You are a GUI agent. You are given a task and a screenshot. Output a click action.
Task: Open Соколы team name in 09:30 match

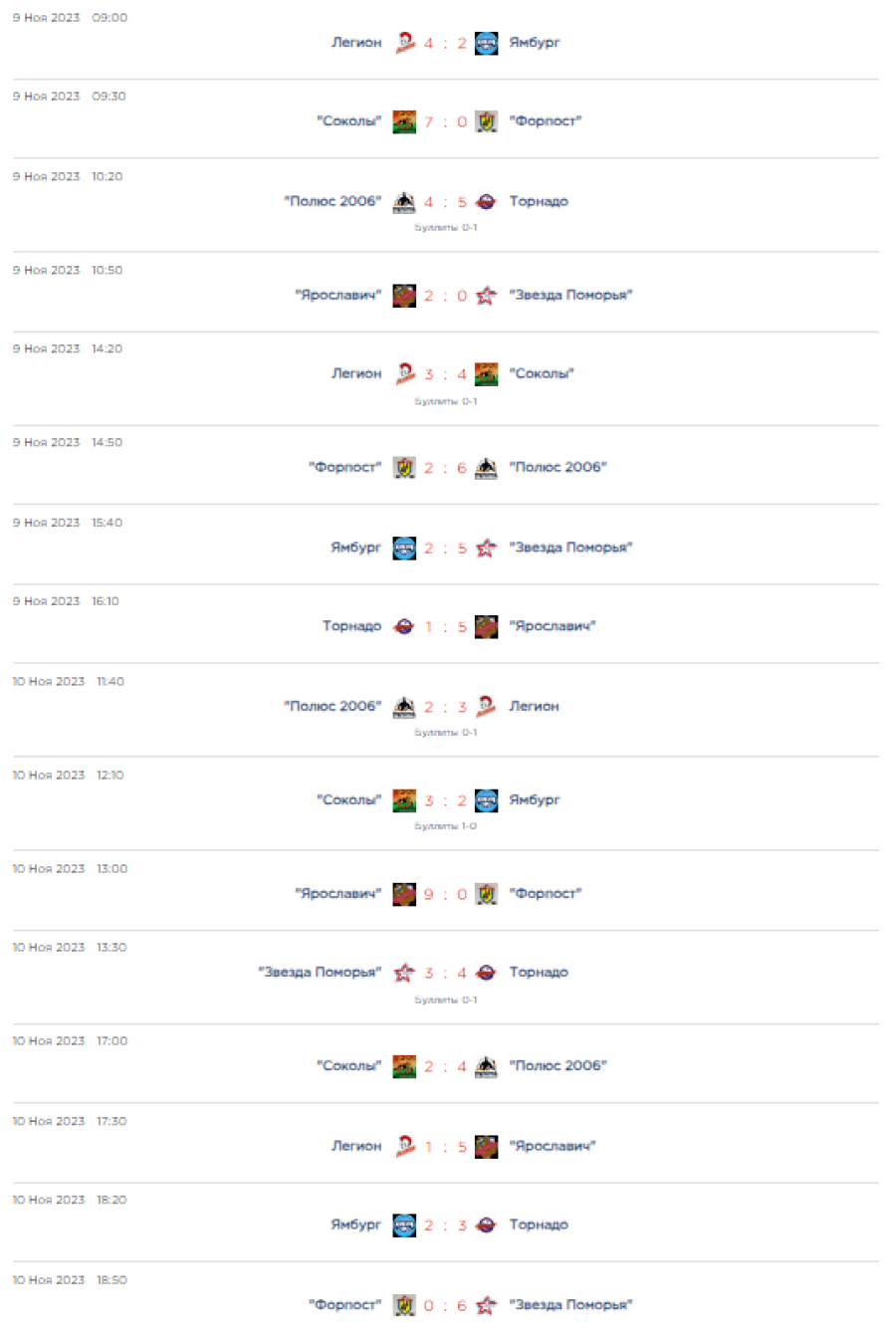[x=349, y=121]
